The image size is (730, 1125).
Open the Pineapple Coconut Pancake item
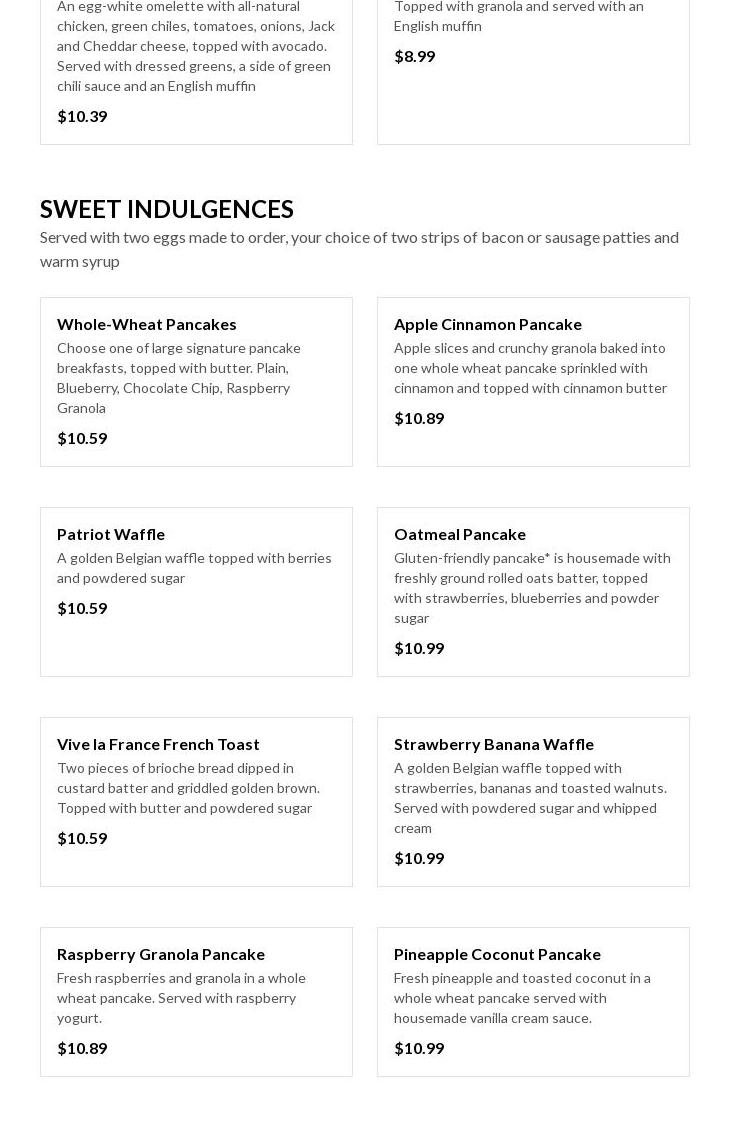pos(497,954)
